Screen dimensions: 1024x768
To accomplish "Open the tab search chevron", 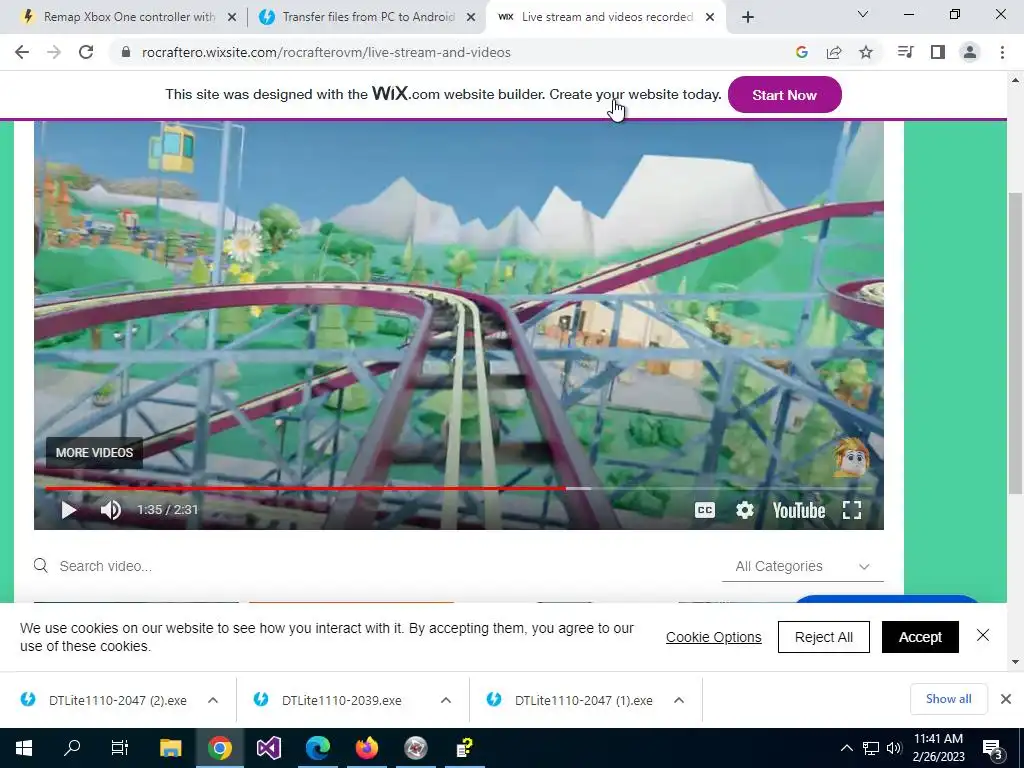I will coord(862,14).
